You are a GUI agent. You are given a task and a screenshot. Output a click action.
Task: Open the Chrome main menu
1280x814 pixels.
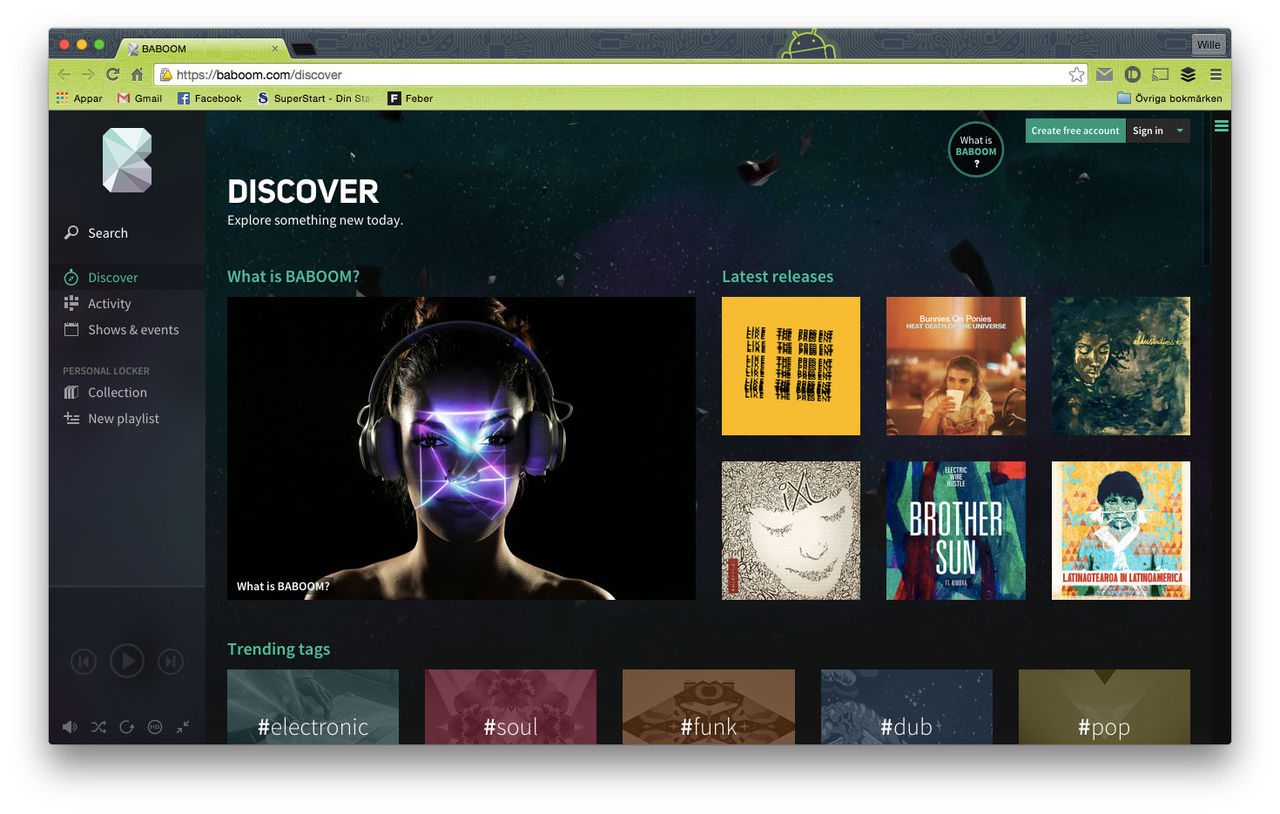[x=1216, y=74]
